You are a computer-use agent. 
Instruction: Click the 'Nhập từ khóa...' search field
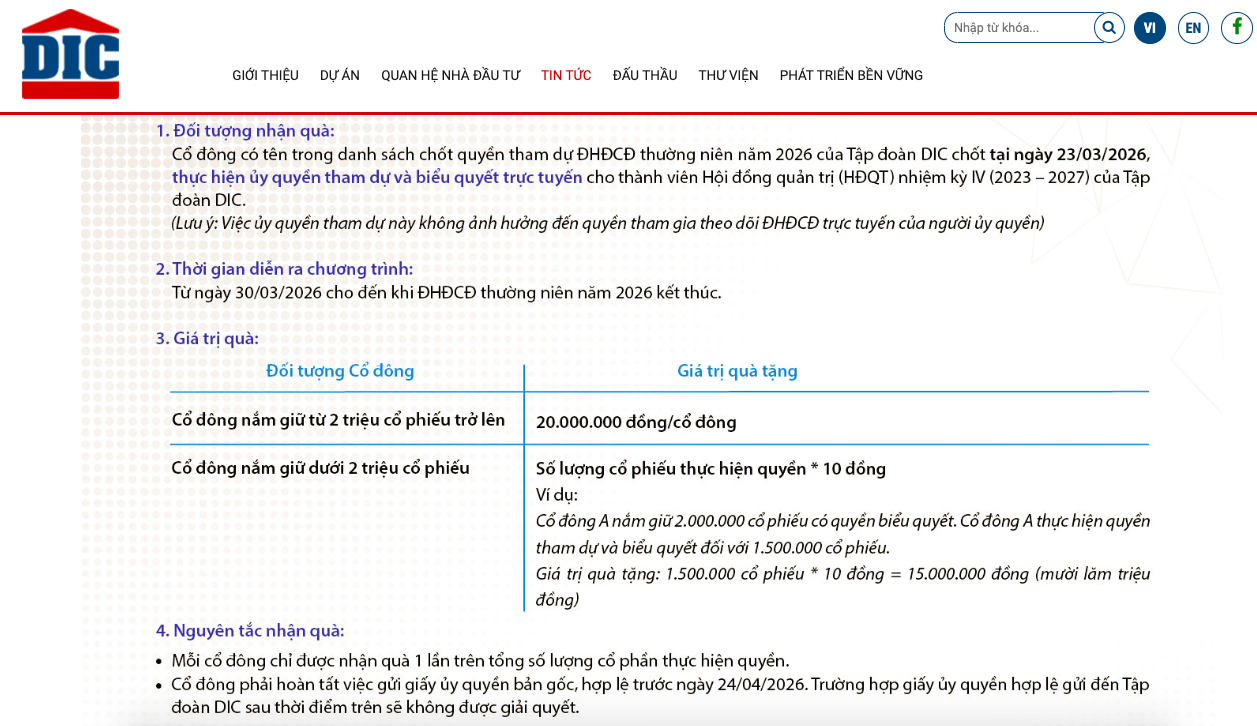(x=1020, y=28)
